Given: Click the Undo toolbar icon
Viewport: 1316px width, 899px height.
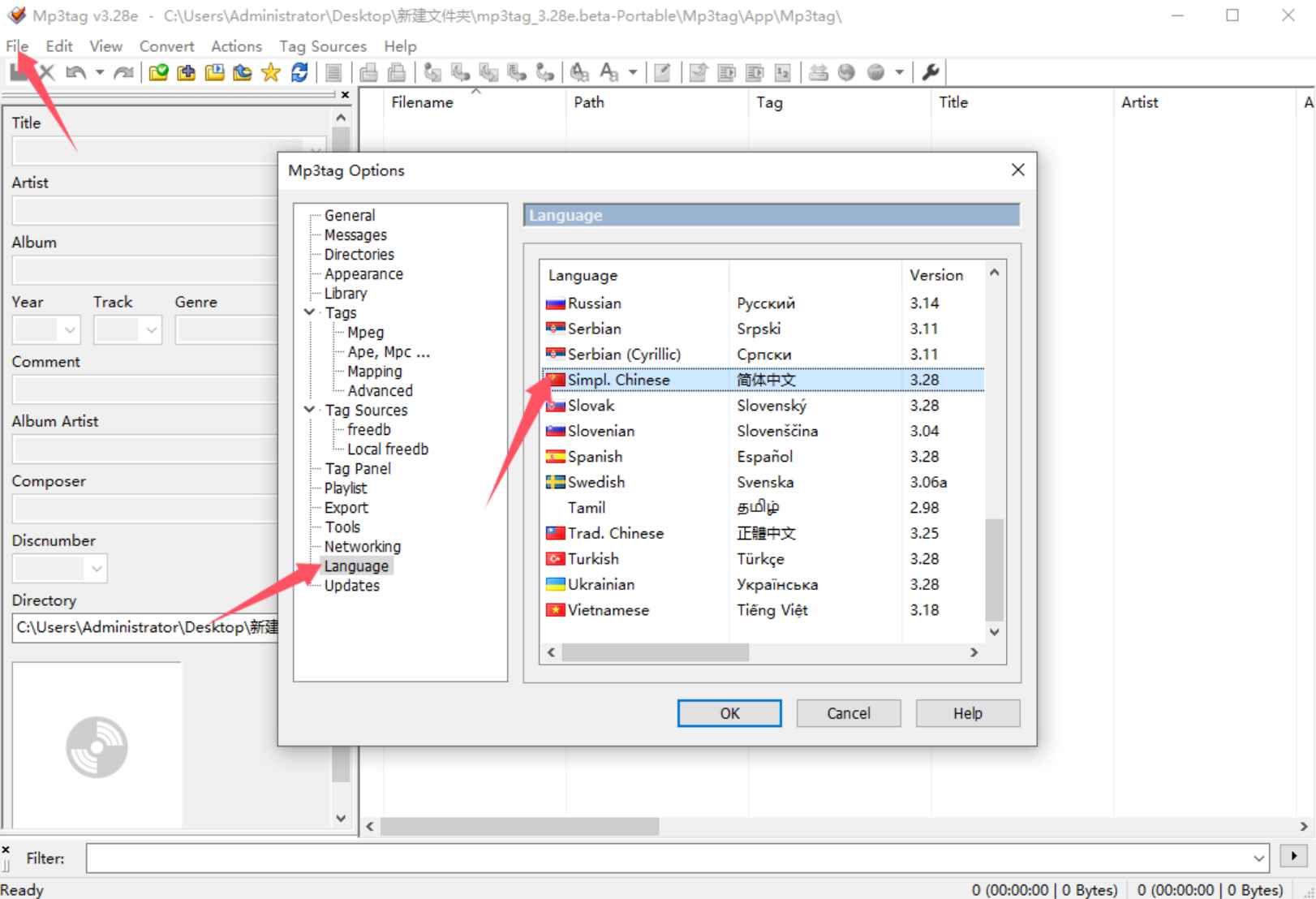Looking at the screenshot, I should click(x=75, y=71).
